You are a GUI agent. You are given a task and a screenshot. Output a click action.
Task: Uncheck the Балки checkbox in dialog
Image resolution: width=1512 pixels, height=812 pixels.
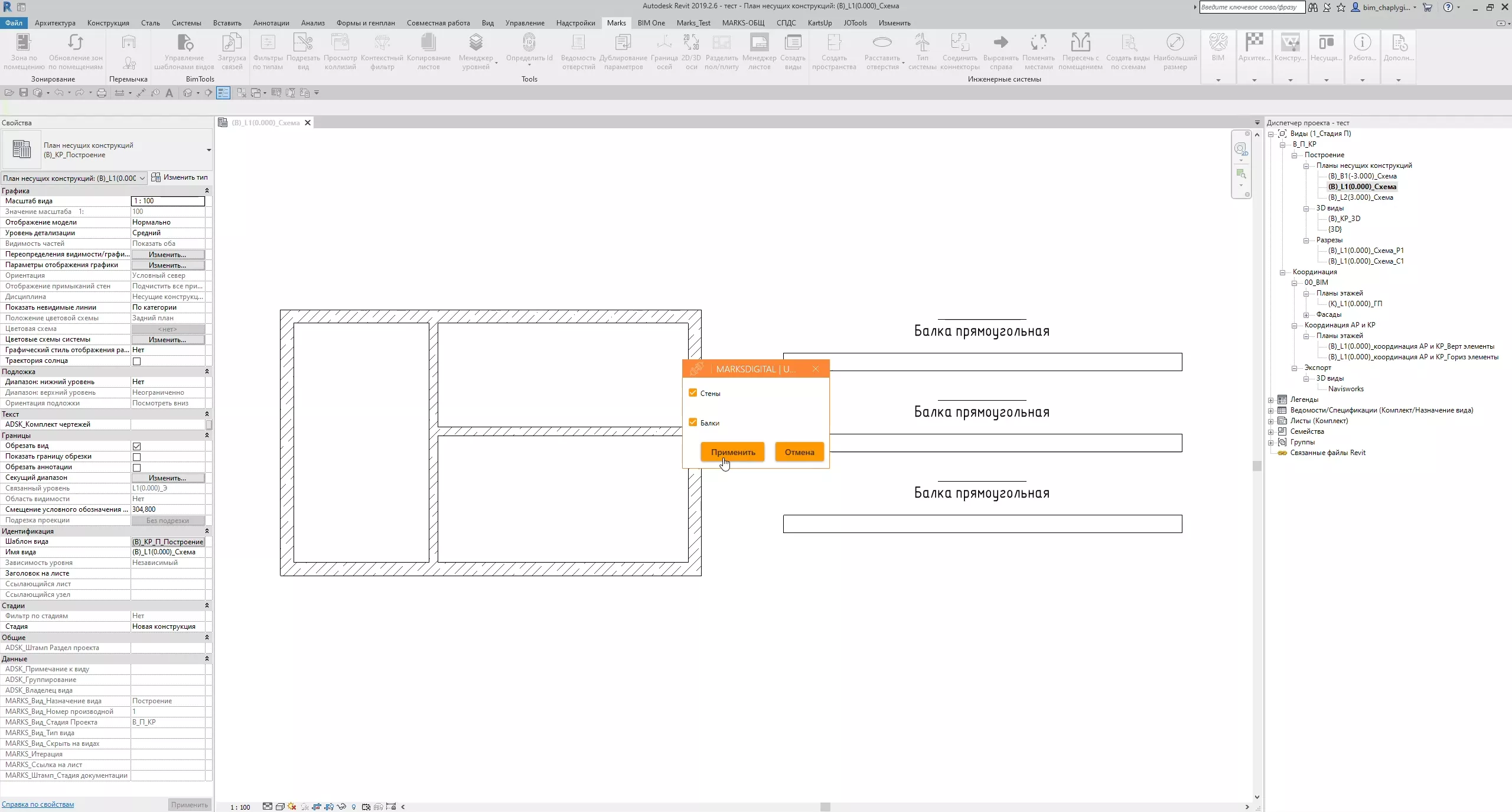coord(693,423)
